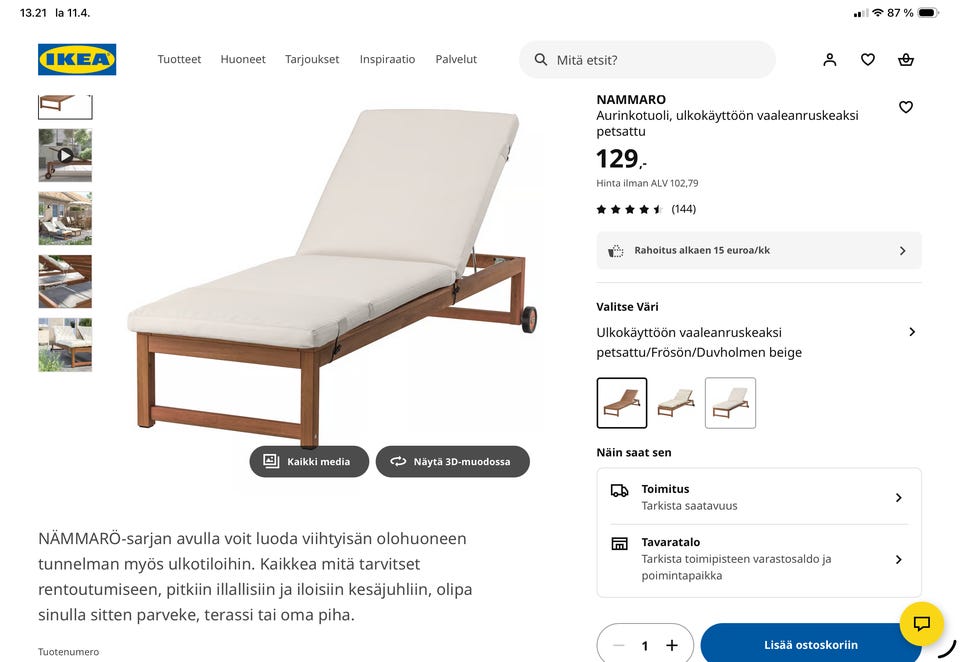Viewport: 960px width, 662px height.
Task: Expand the Tavaratalo store availability row
Action: click(759, 559)
